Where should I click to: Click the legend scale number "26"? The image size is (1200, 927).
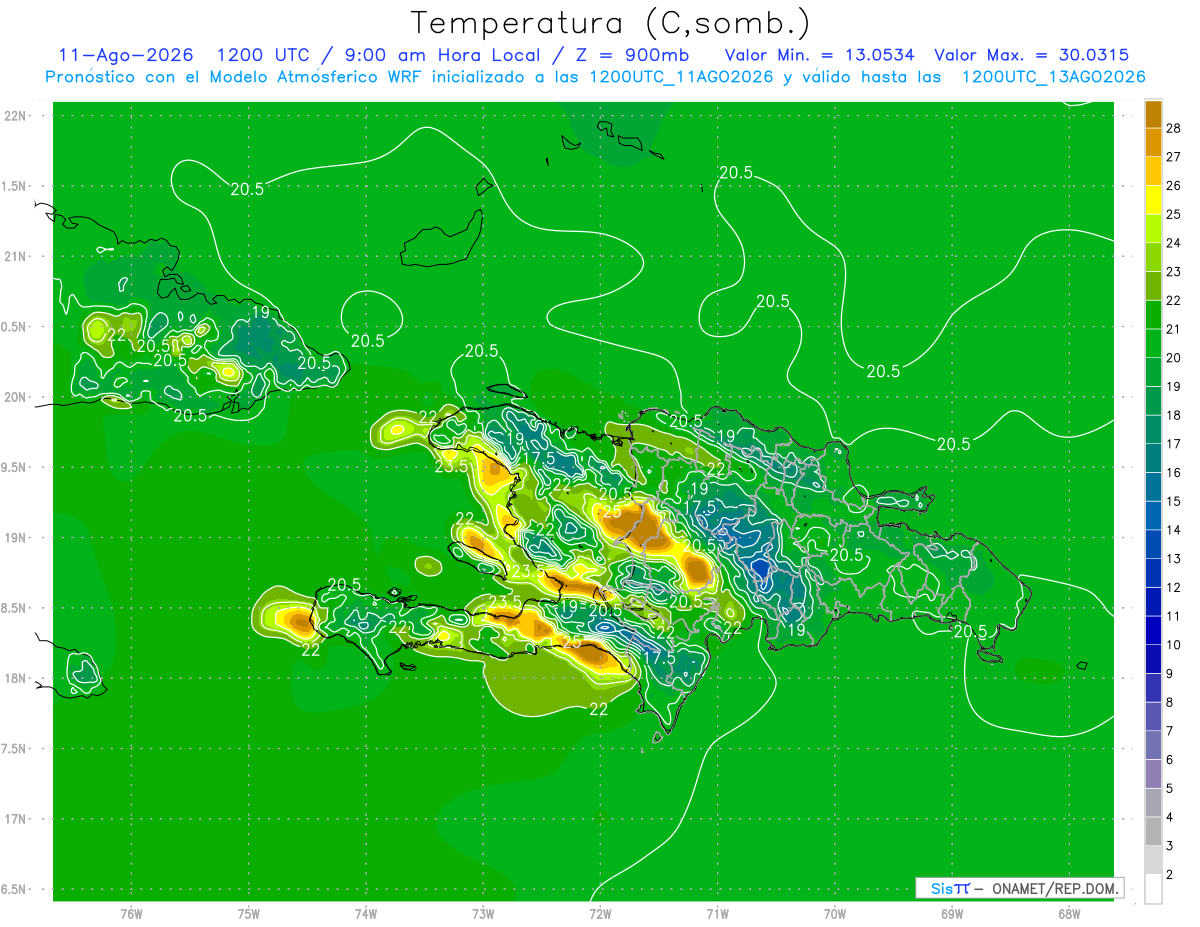point(1174,186)
